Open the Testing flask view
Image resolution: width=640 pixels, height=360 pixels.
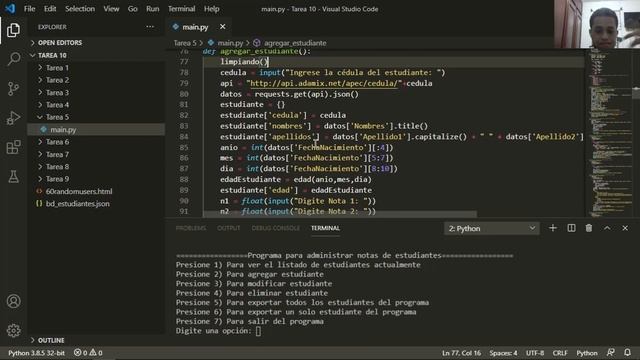(13, 177)
